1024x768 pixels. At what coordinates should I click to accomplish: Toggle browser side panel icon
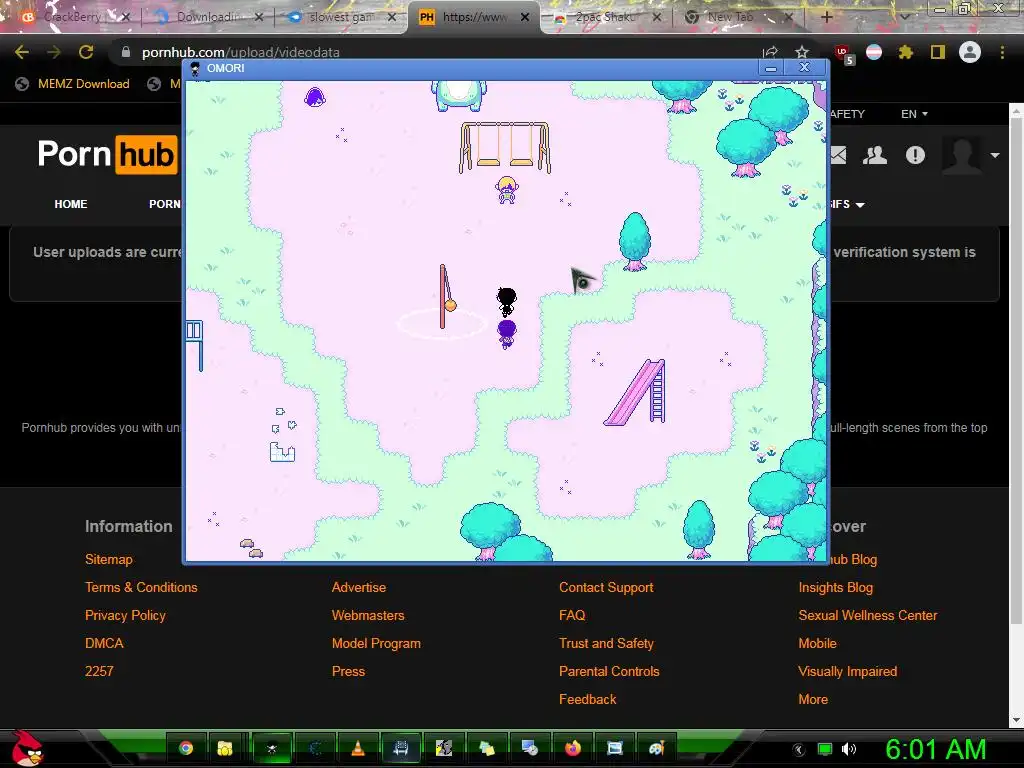pos(938,52)
